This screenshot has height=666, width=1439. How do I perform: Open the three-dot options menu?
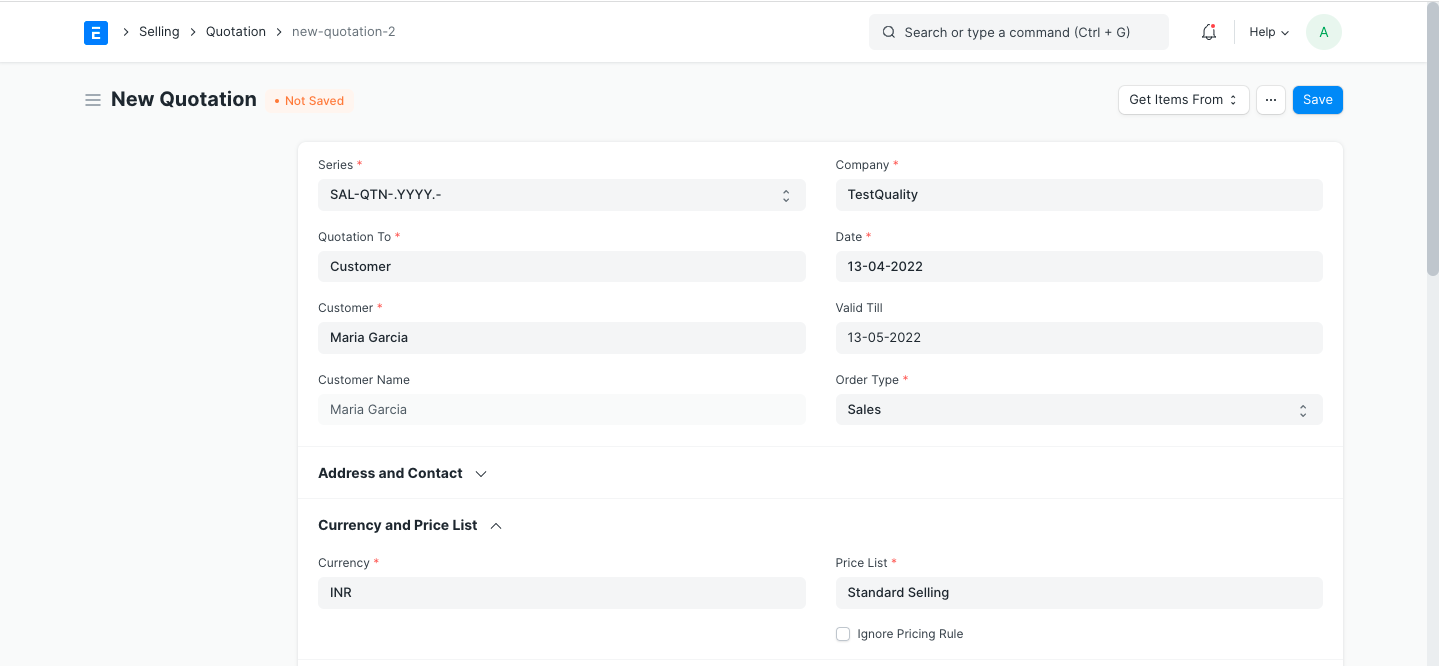(x=1270, y=99)
